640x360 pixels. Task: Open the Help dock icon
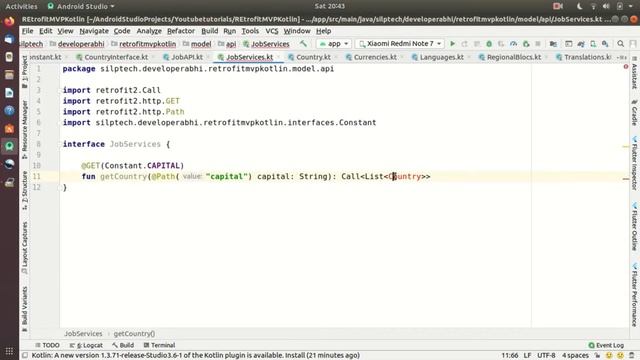(9, 111)
